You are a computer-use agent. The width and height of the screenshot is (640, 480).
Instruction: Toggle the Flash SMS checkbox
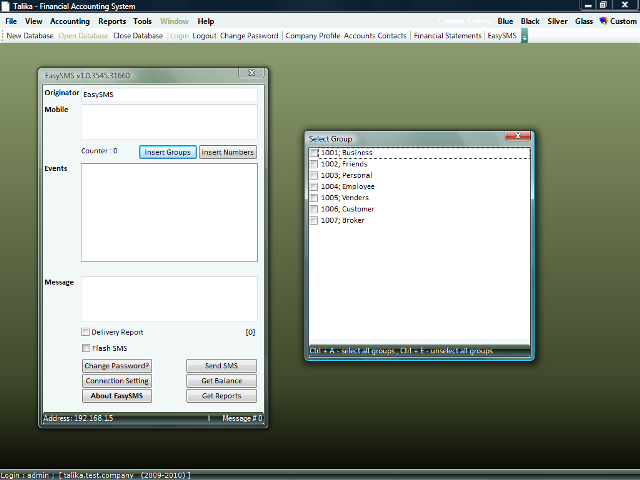pos(86,348)
